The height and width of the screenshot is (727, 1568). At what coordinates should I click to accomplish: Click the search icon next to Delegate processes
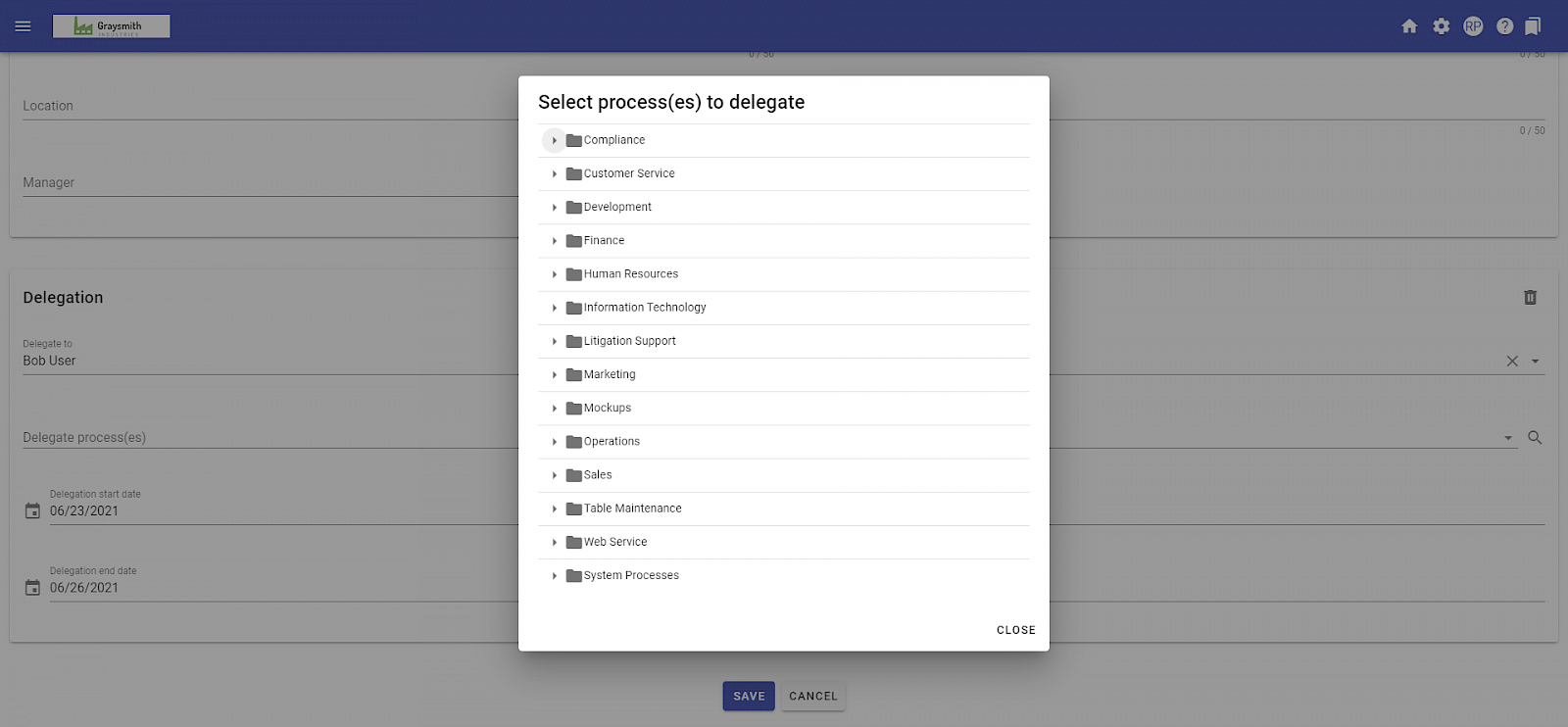1535,438
